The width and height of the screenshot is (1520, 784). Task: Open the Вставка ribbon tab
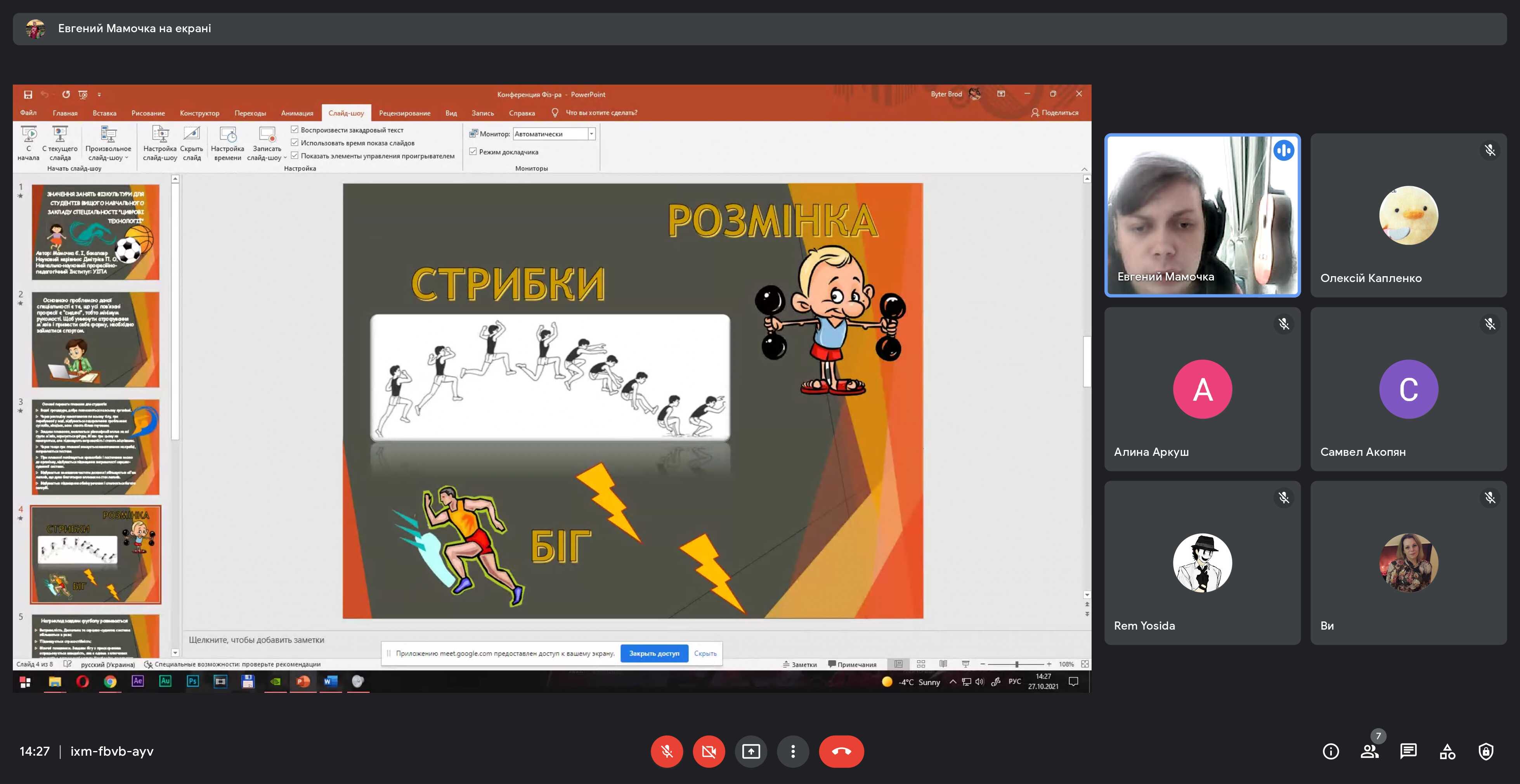pos(104,112)
